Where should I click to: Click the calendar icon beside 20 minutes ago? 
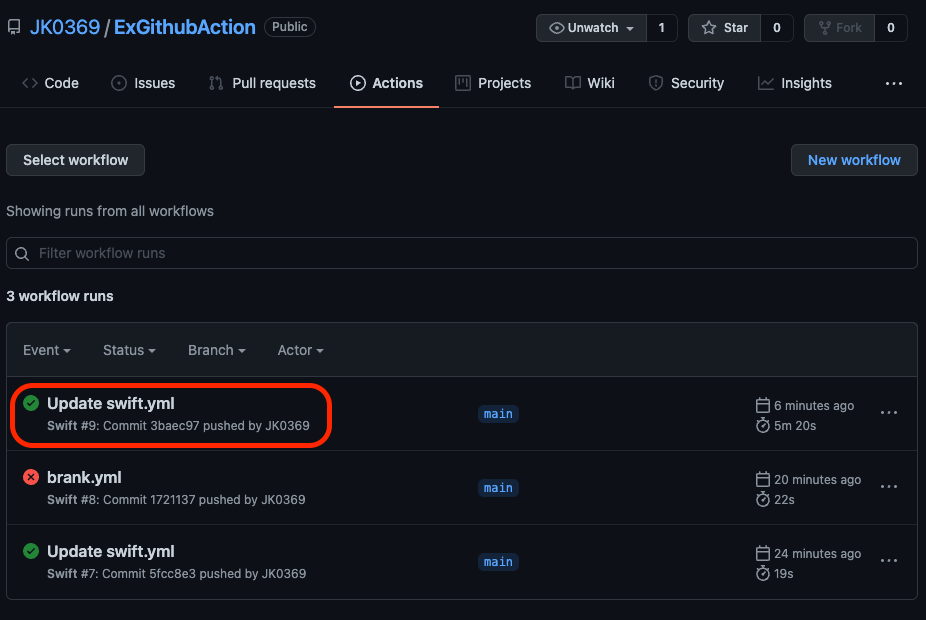(x=763, y=479)
